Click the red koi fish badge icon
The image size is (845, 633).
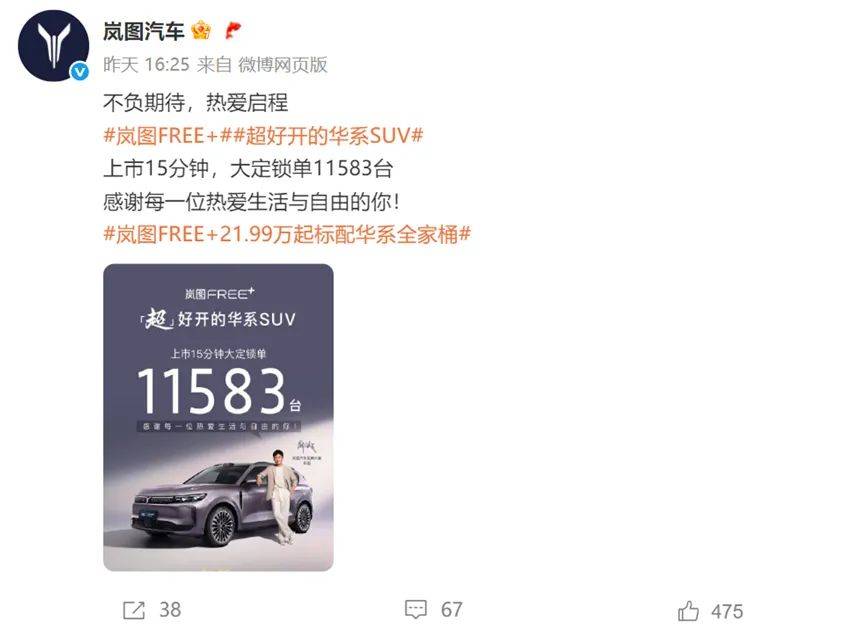pyautogui.click(x=233, y=30)
